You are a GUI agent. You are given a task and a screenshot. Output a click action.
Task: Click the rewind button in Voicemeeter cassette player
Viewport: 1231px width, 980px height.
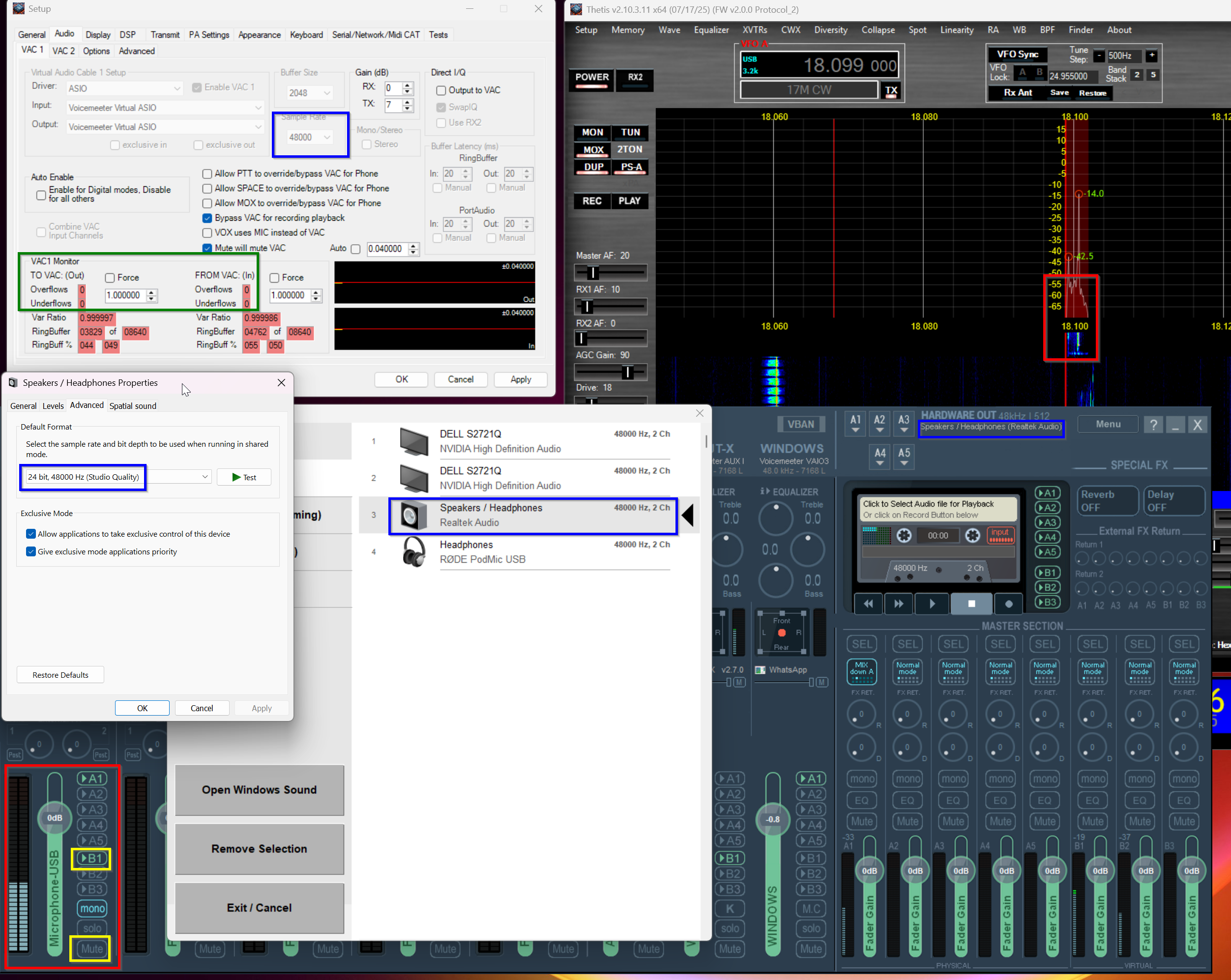tap(868, 604)
